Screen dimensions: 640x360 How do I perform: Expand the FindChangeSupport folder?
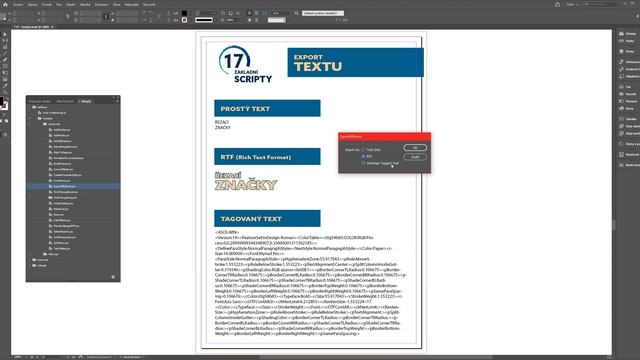(x=30, y=198)
